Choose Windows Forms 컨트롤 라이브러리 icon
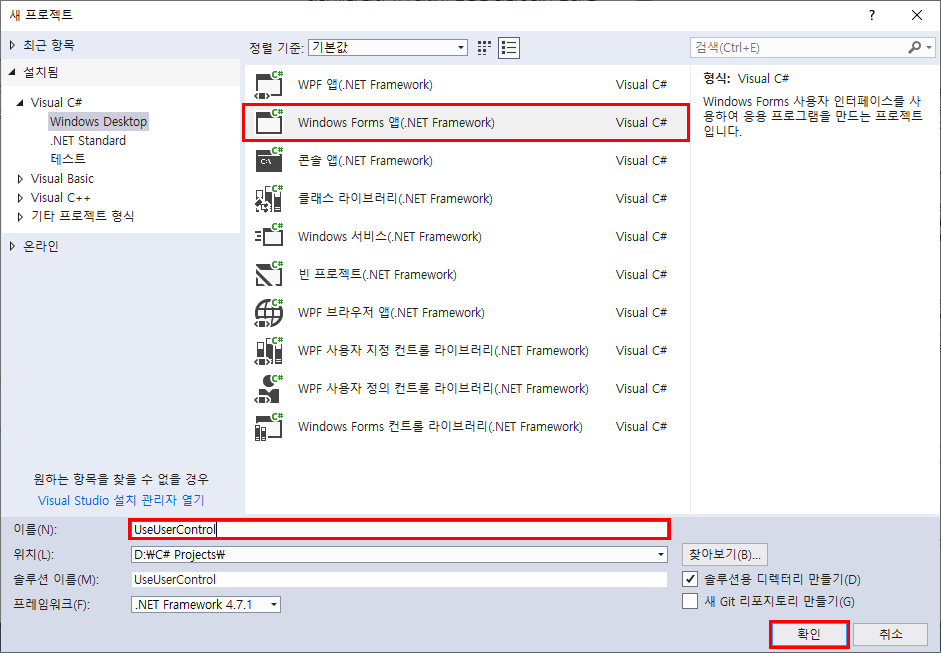This screenshot has width=941, height=653. pos(268,427)
